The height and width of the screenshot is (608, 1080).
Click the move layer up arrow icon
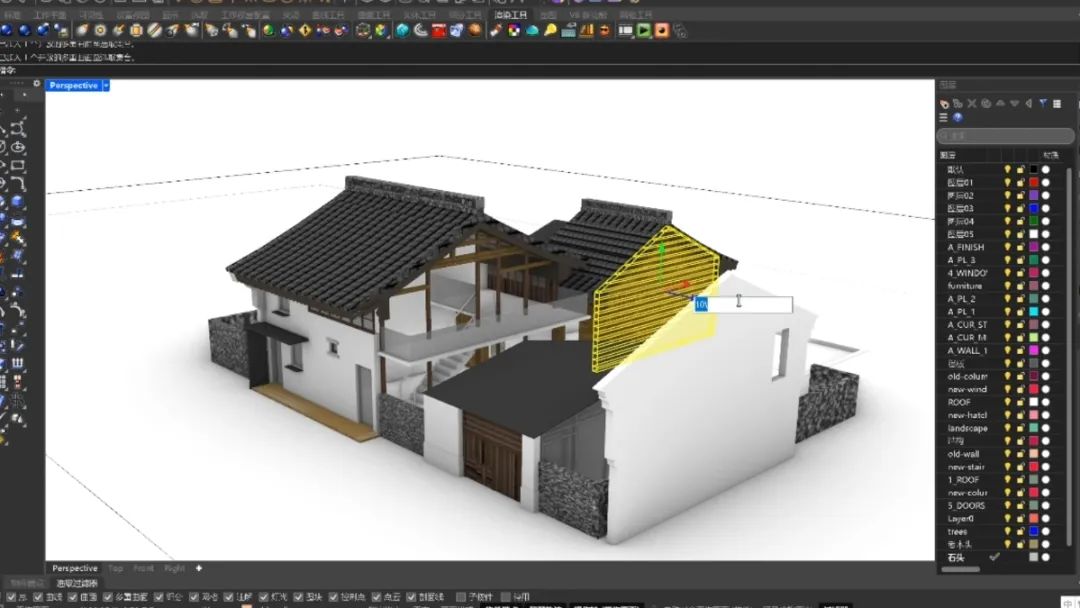(x=1000, y=104)
